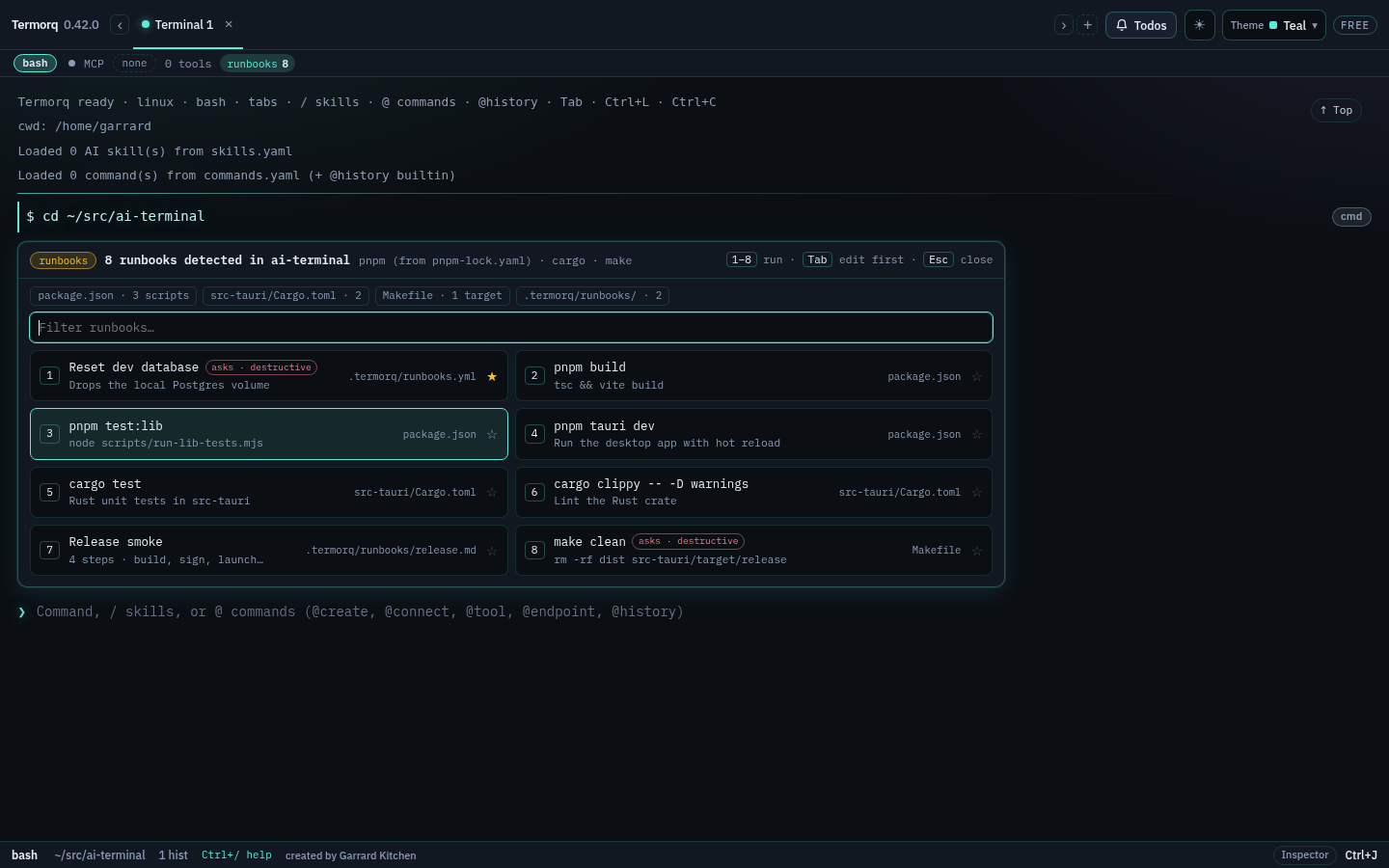Image resolution: width=1389 pixels, height=868 pixels.
Task: Star the pnpm tauri dev runbook
Action: 977,434
